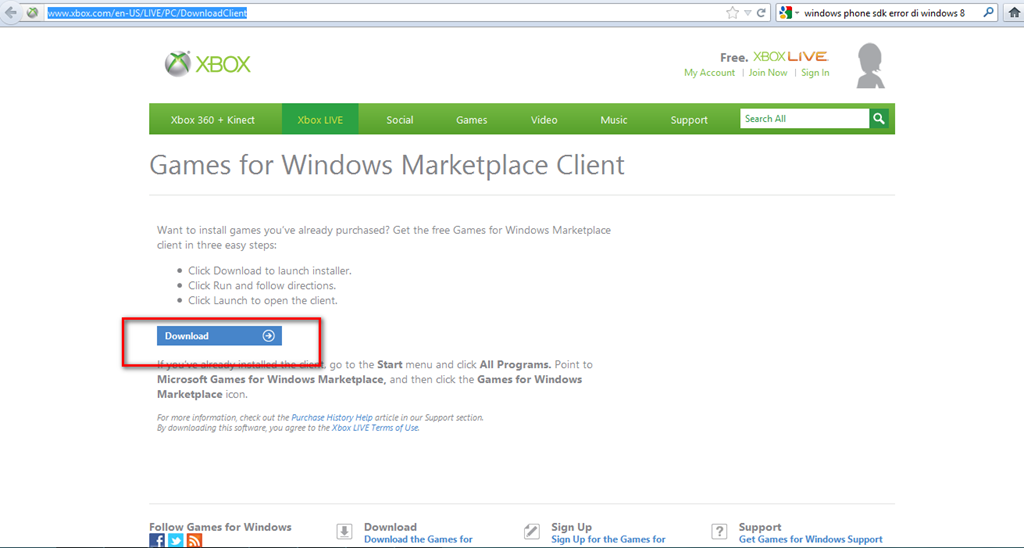Image resolution: width=1024 pixels, height=548 pixels.
Task: Open the Purchase History Help article link
Action: 332,417
